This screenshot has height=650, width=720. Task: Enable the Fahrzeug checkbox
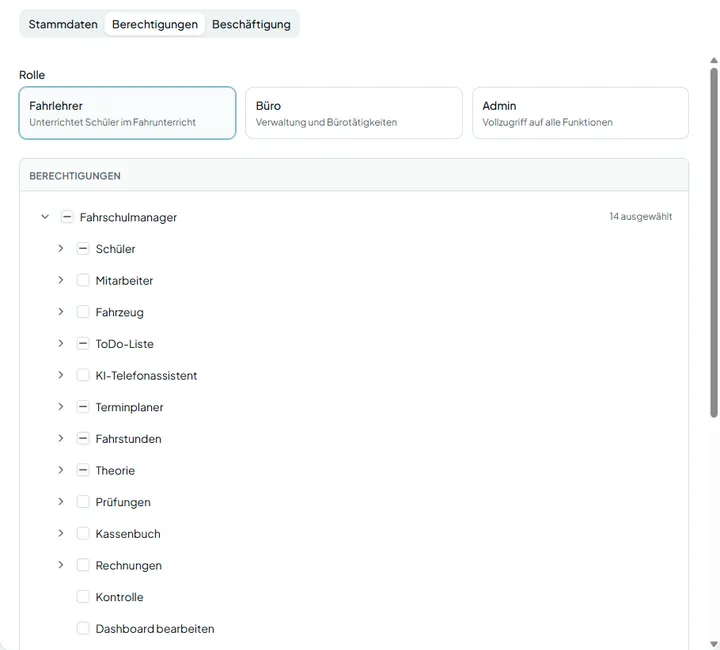[x=83, y=312]
